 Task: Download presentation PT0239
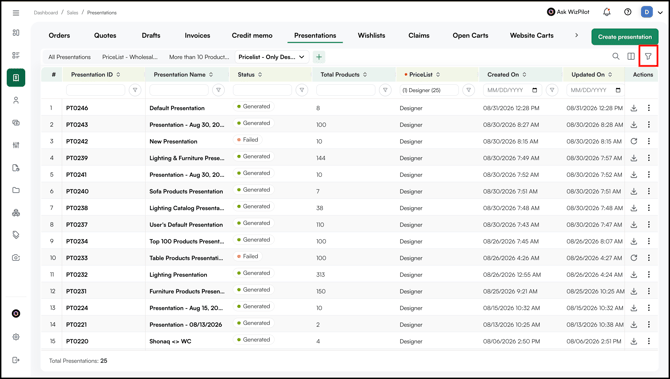point(634,158)
